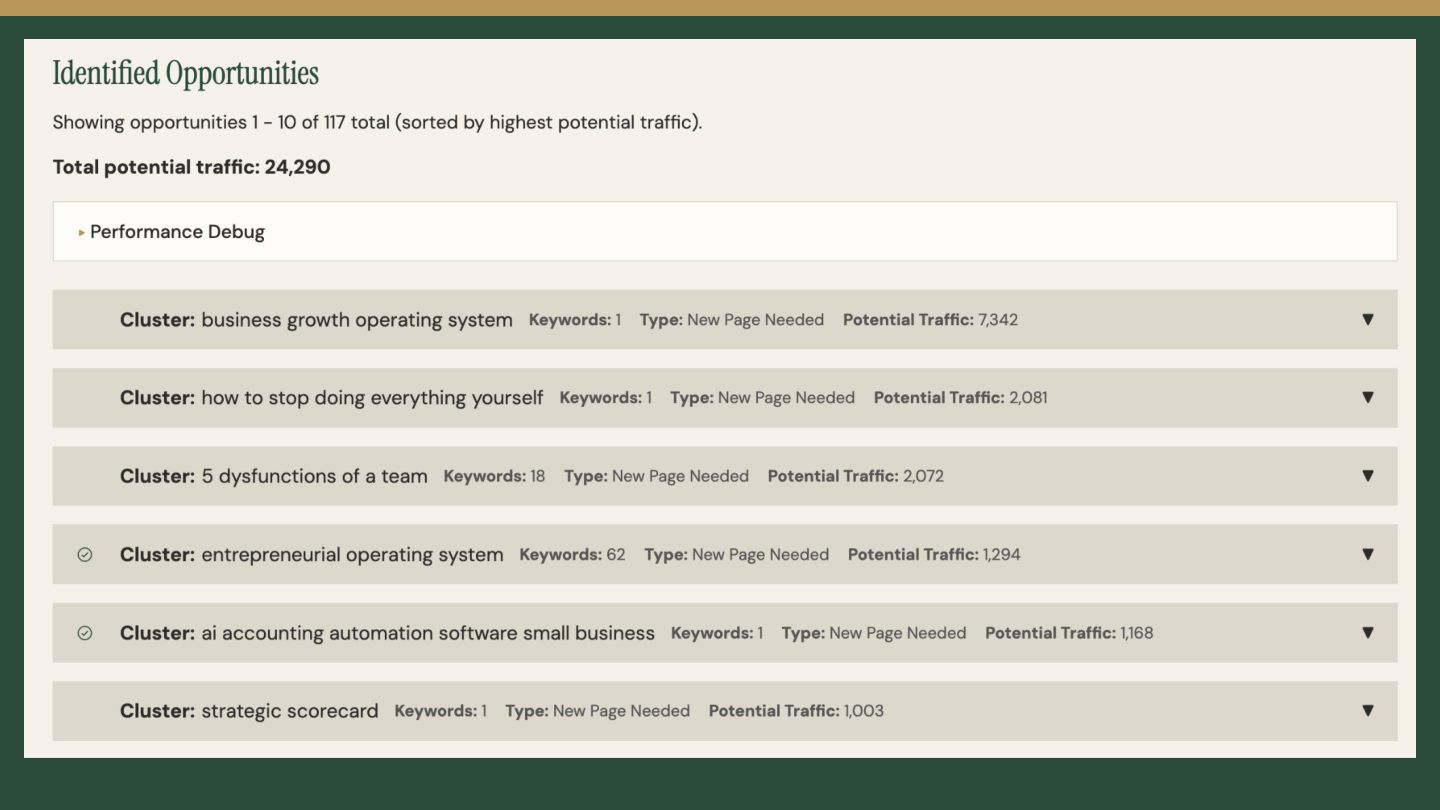This screenshot has height=810, width=1440.
Task: Click the Identified Opportunities heading
Action: tap(185, 73)
